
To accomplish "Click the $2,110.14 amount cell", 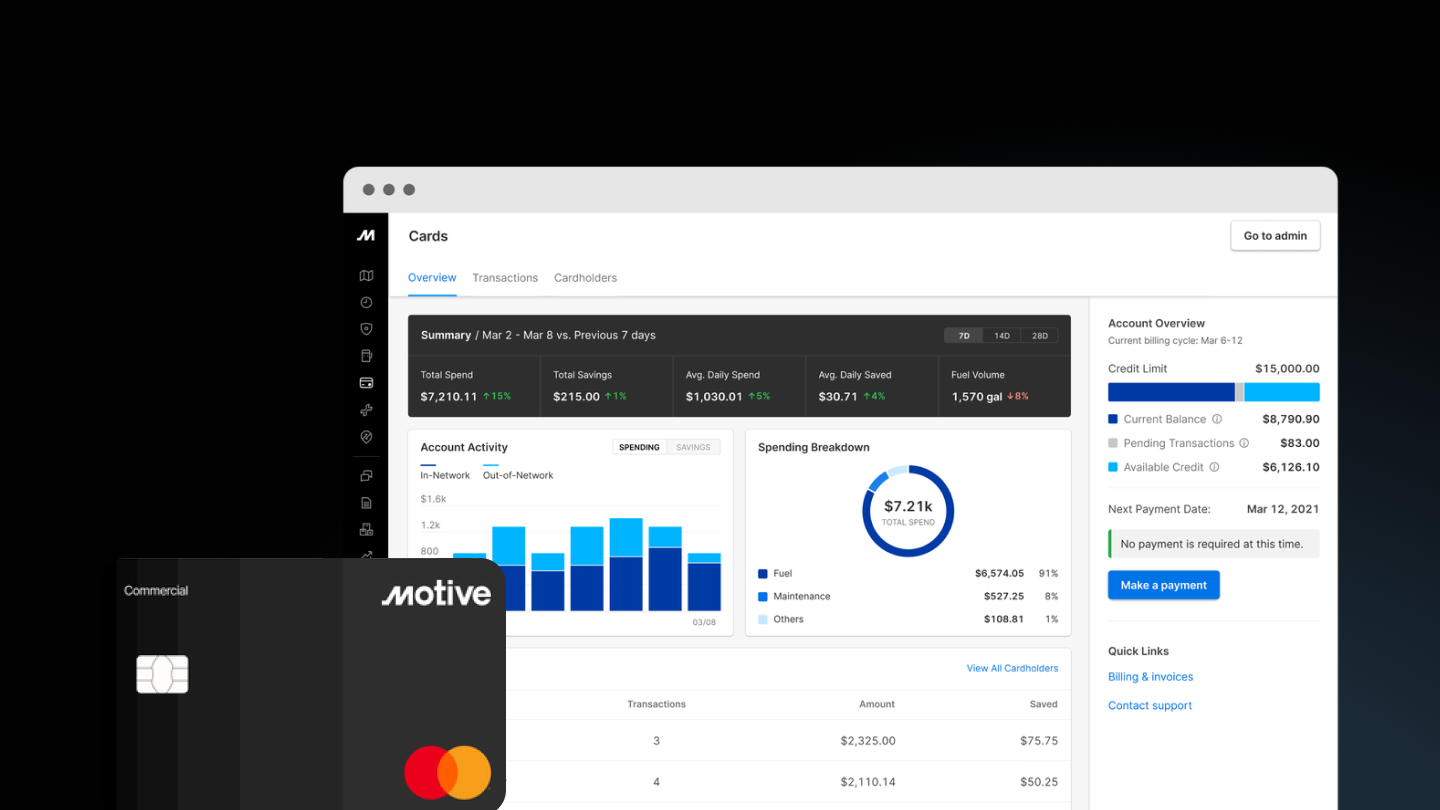I will 868,782.
